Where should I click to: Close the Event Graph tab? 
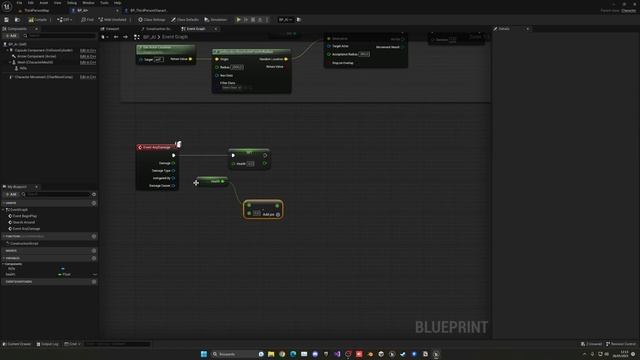(x=216, y=29)
